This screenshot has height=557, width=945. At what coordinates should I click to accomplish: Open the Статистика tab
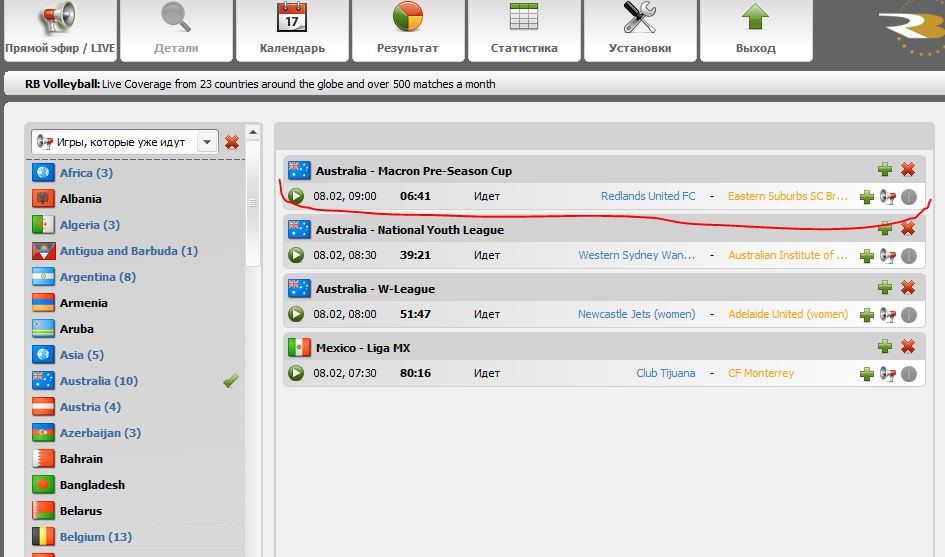point(524,30)
